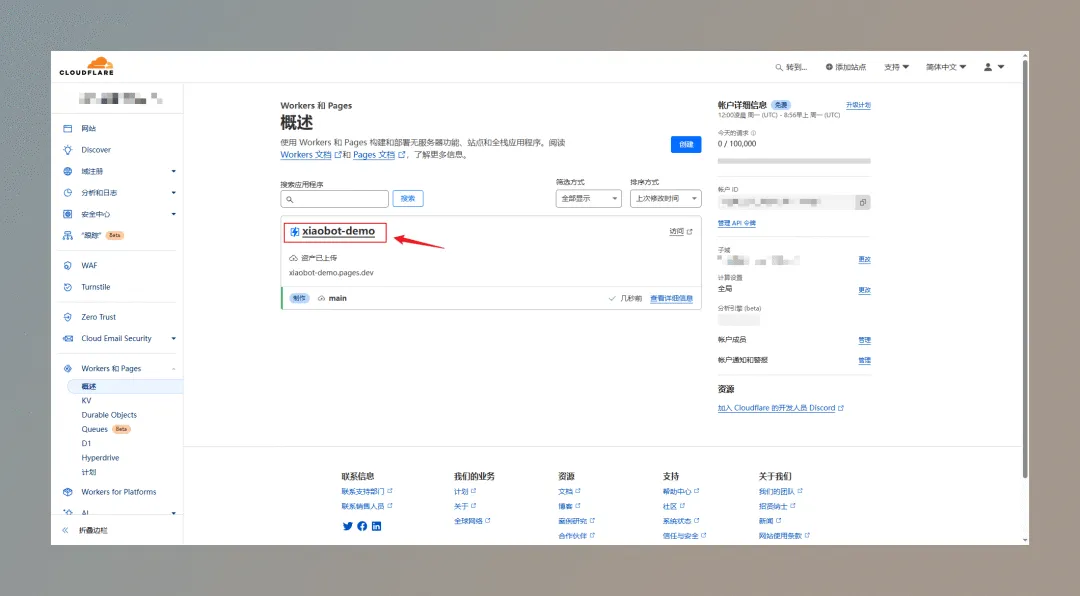Click the magnifier icon next to 转到

pos(779,68)
